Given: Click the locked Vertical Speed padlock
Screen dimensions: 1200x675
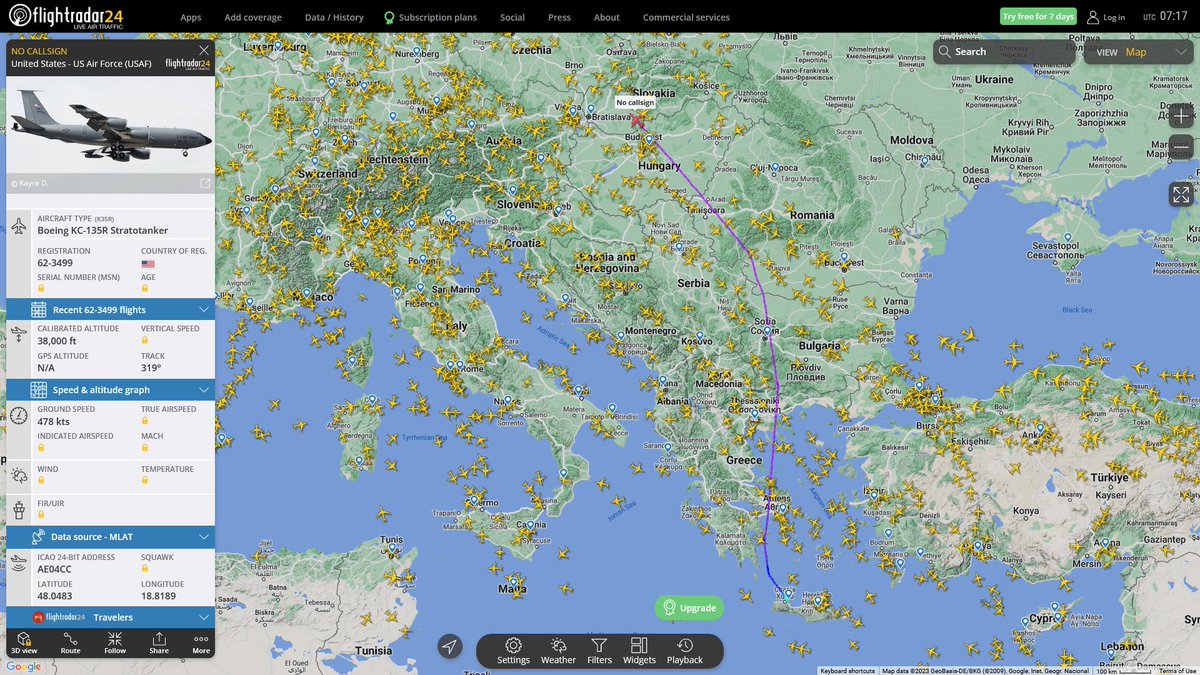Looking at the screenshot, I should (145, 340).
